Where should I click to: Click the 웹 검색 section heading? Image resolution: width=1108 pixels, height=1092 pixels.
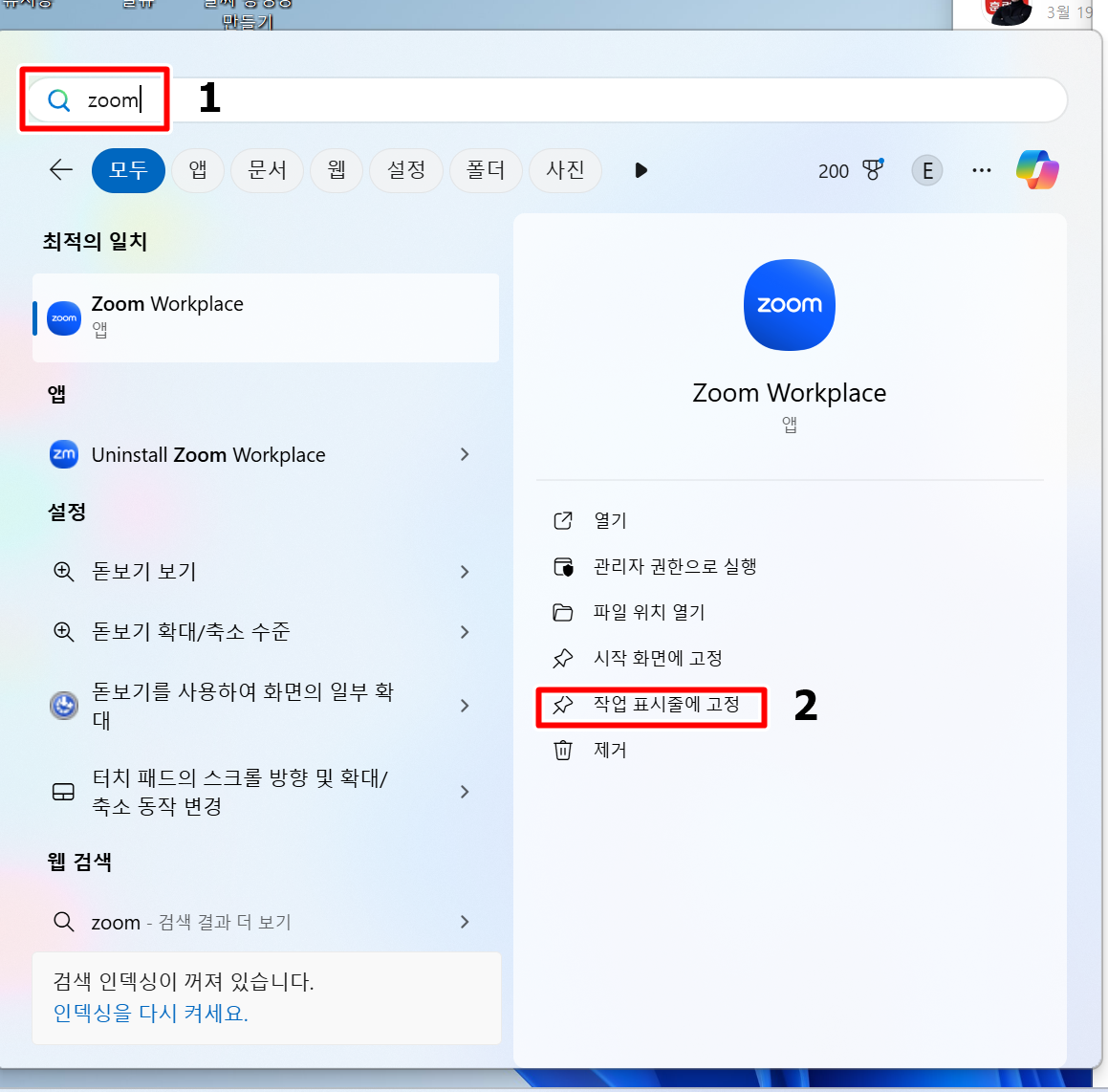pyautogui.click(x=79, y=862)
